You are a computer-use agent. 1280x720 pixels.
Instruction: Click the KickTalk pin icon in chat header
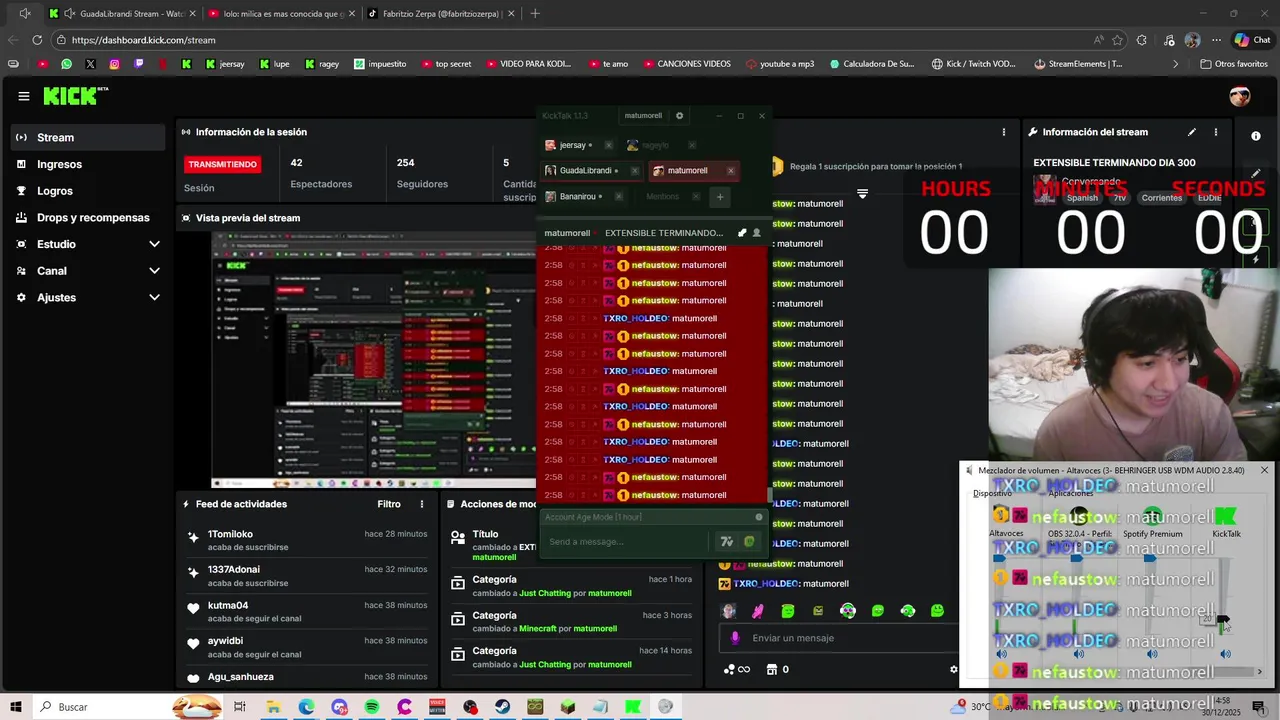point(742,233)
